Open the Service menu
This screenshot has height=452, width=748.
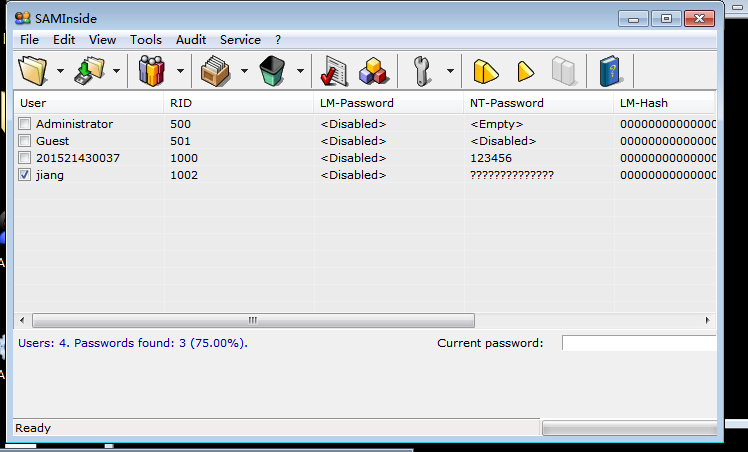point(240,40)
